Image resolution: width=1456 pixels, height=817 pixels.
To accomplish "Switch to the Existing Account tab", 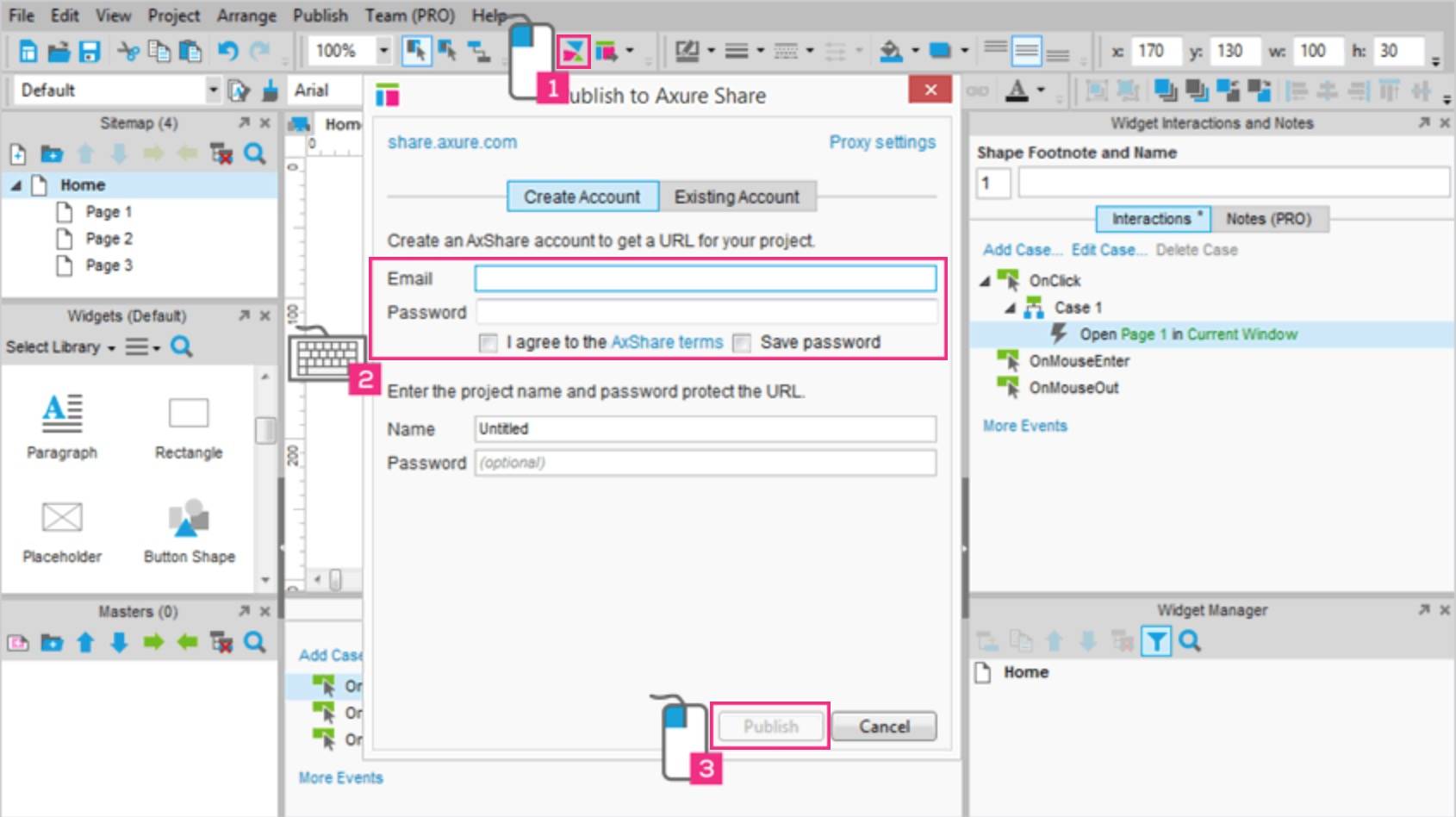I will coord(737,196).
